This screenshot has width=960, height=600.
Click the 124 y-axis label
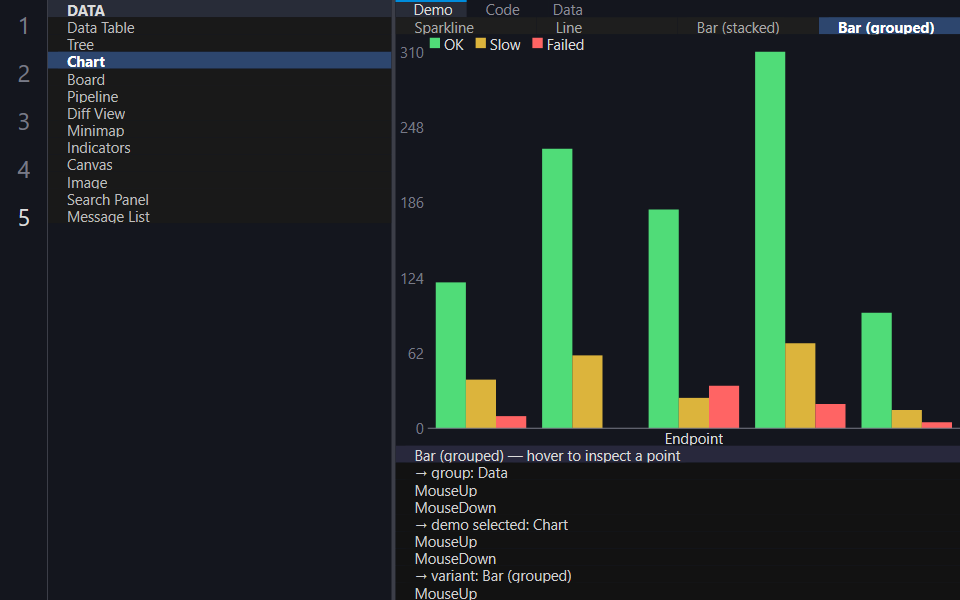click(x=411, y=279)
